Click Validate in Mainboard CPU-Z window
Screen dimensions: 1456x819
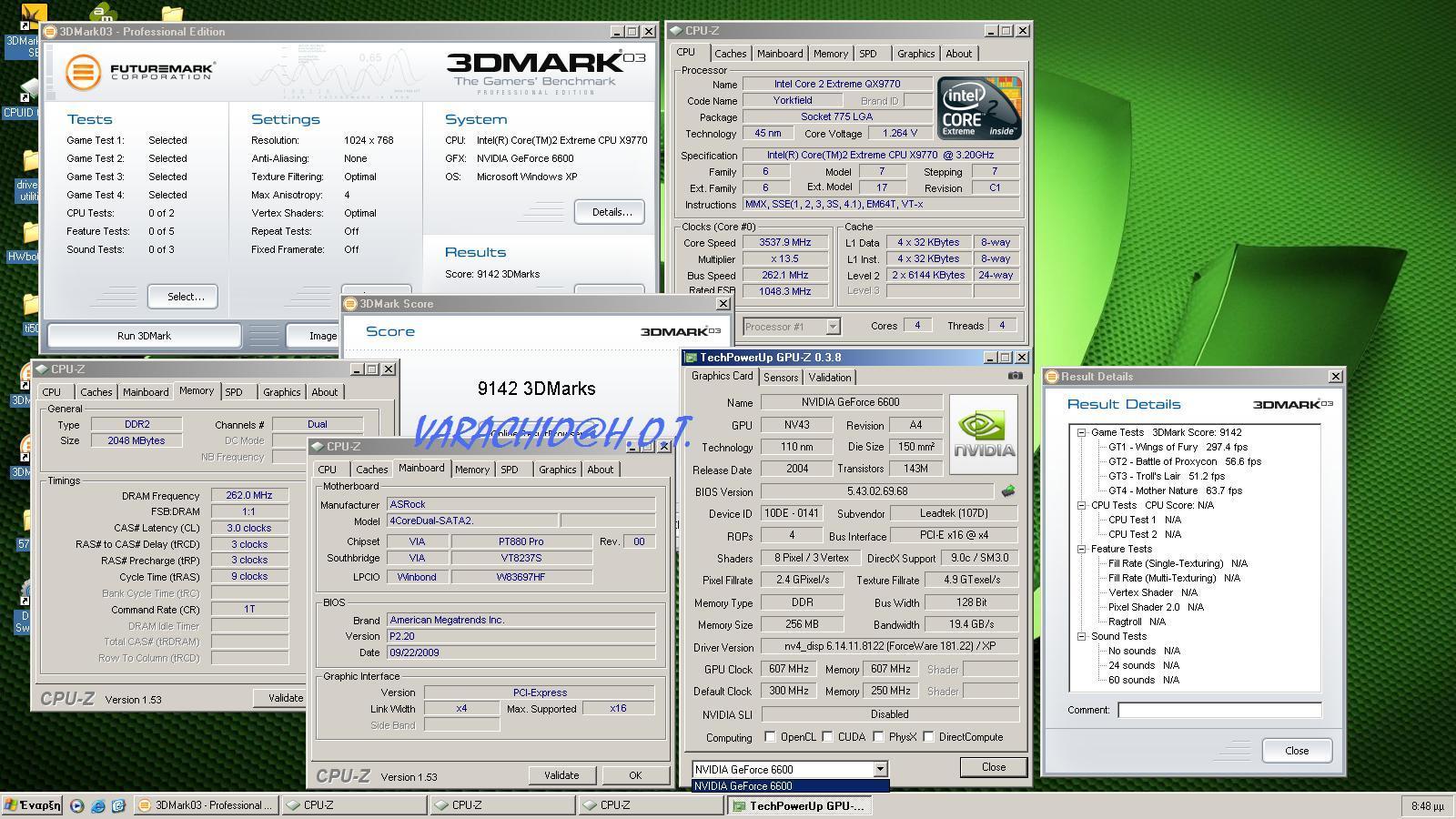click(x=561, y=775)
